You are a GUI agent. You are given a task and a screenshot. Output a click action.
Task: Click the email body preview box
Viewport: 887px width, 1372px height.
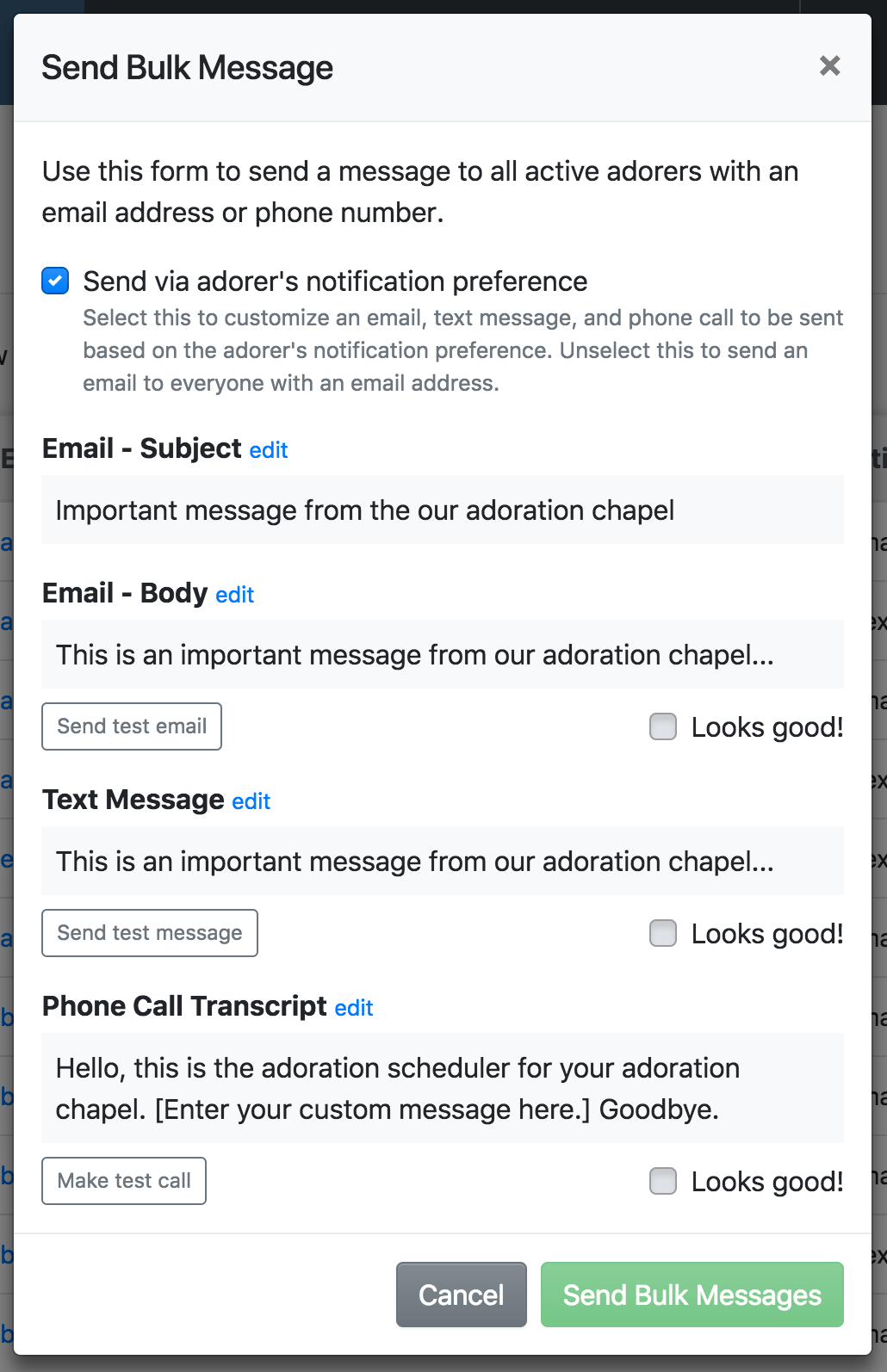442,655
